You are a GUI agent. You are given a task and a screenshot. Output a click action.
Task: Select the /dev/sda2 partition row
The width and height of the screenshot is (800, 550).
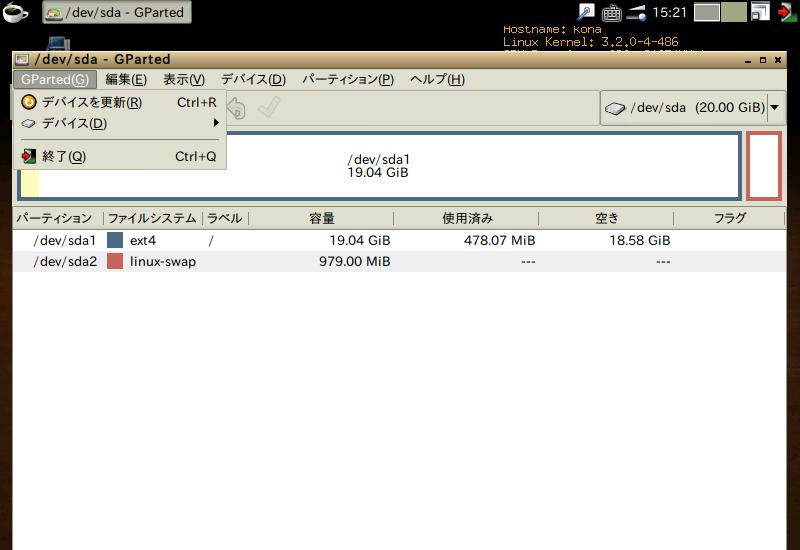click(399, 261)
